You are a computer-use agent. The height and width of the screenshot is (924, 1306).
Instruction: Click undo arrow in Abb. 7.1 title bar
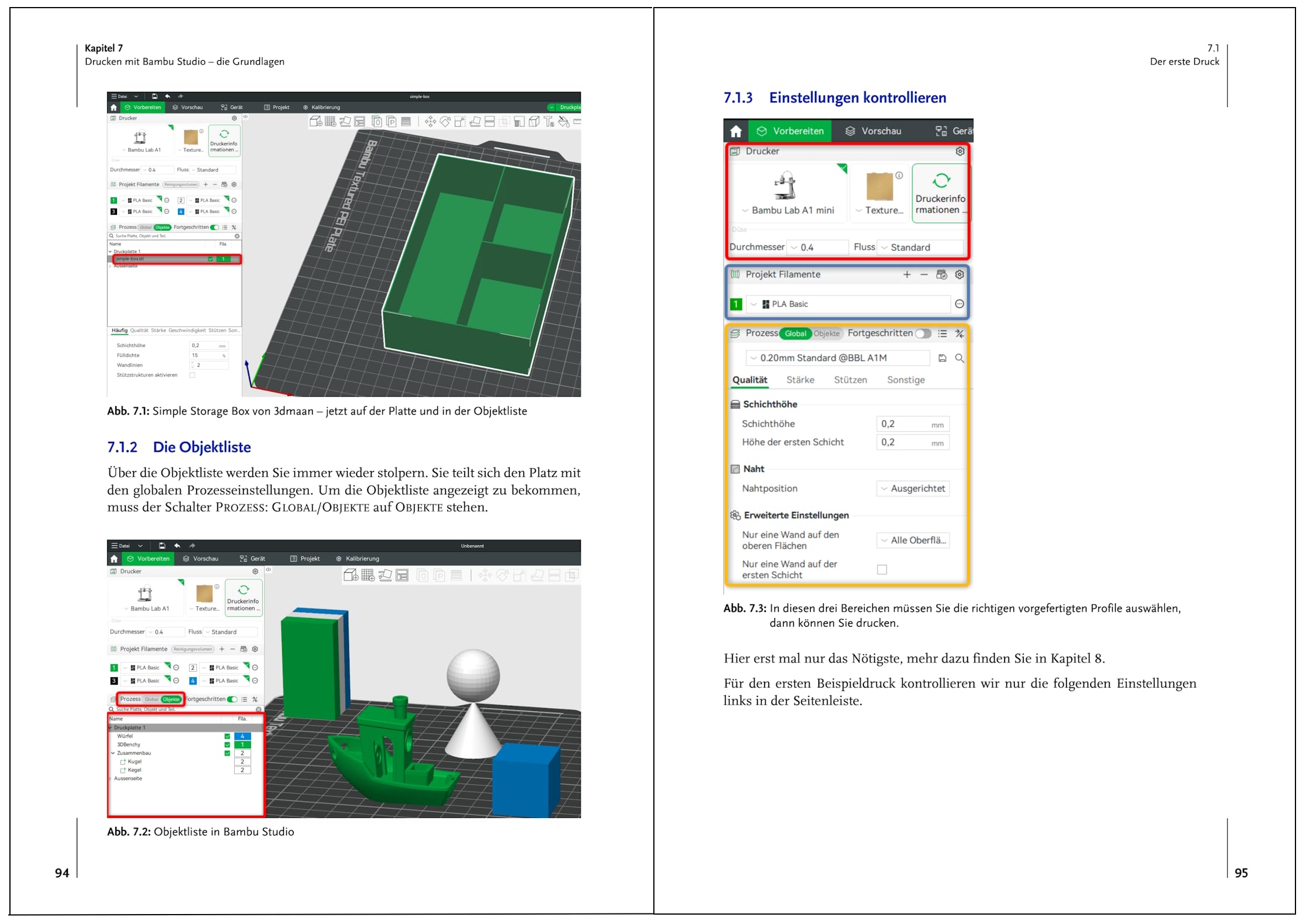[x=168, y=97]
